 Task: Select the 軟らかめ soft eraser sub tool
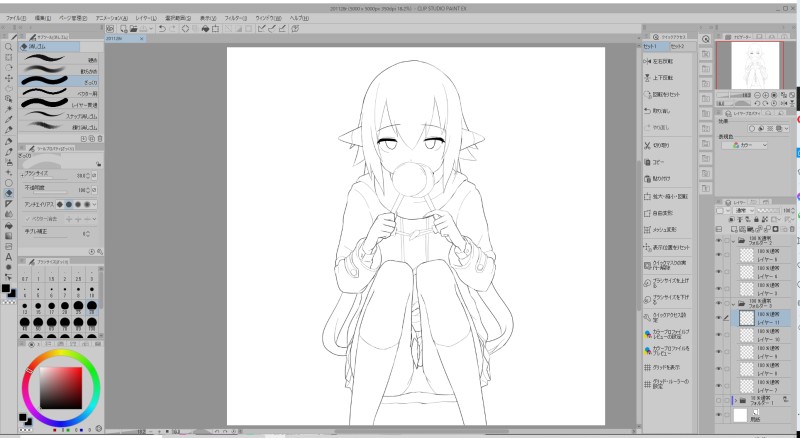tap(59, 71)
